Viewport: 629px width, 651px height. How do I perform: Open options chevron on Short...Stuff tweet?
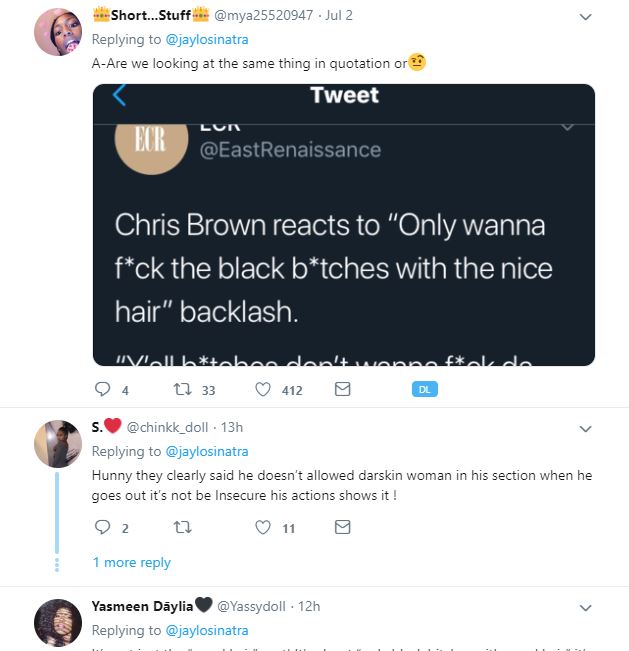point(585,17)
